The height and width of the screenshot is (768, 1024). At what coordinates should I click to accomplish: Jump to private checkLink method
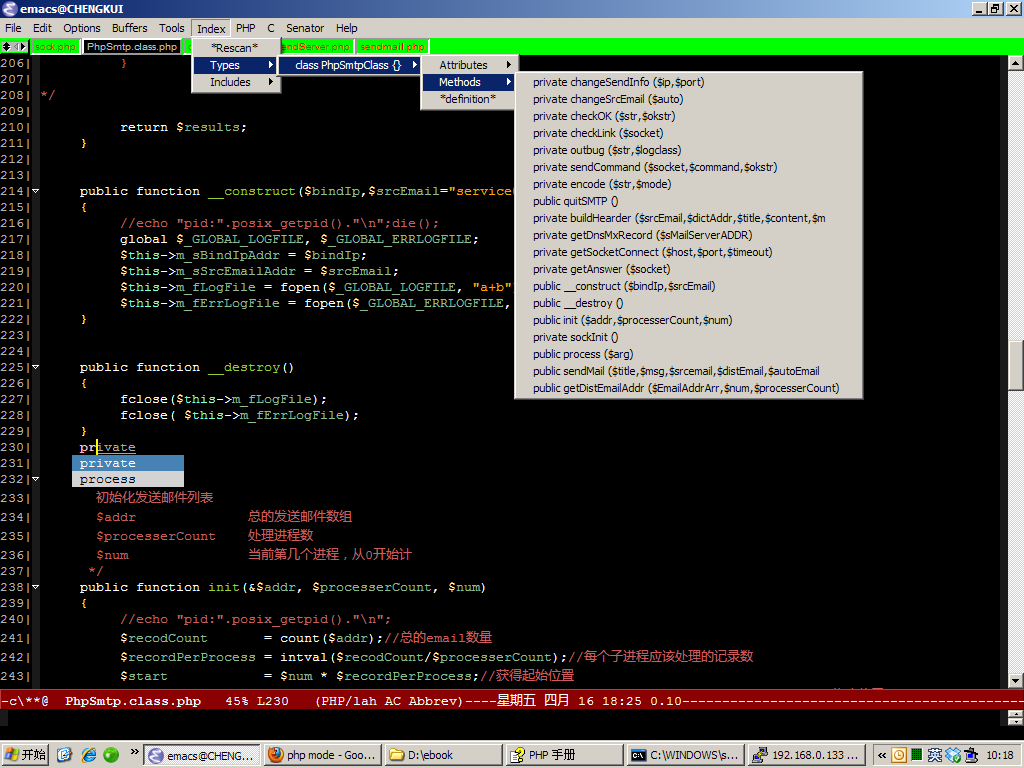pyautogui.click(x=688, y=133)
